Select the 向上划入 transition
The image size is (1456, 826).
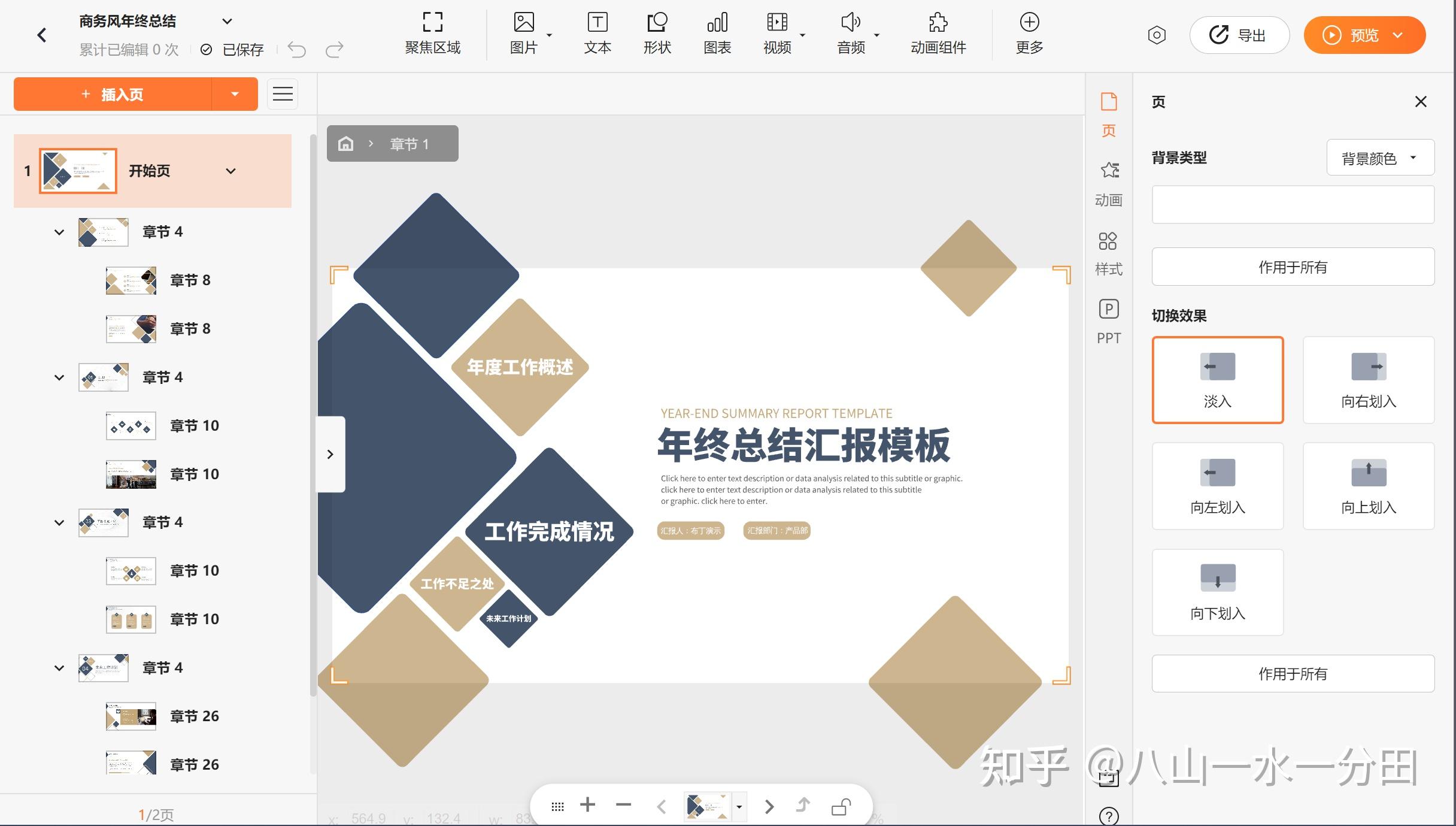tap(1369, 486)
